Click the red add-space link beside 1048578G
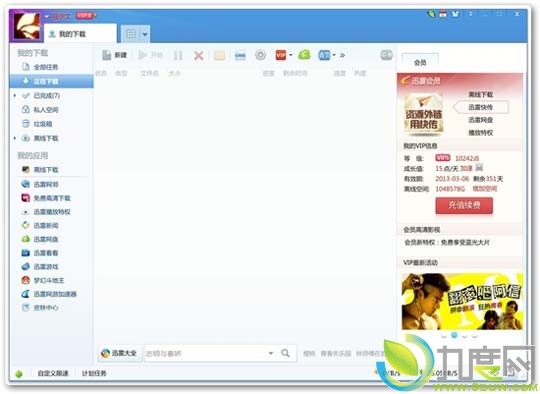 tap(484, 189)
